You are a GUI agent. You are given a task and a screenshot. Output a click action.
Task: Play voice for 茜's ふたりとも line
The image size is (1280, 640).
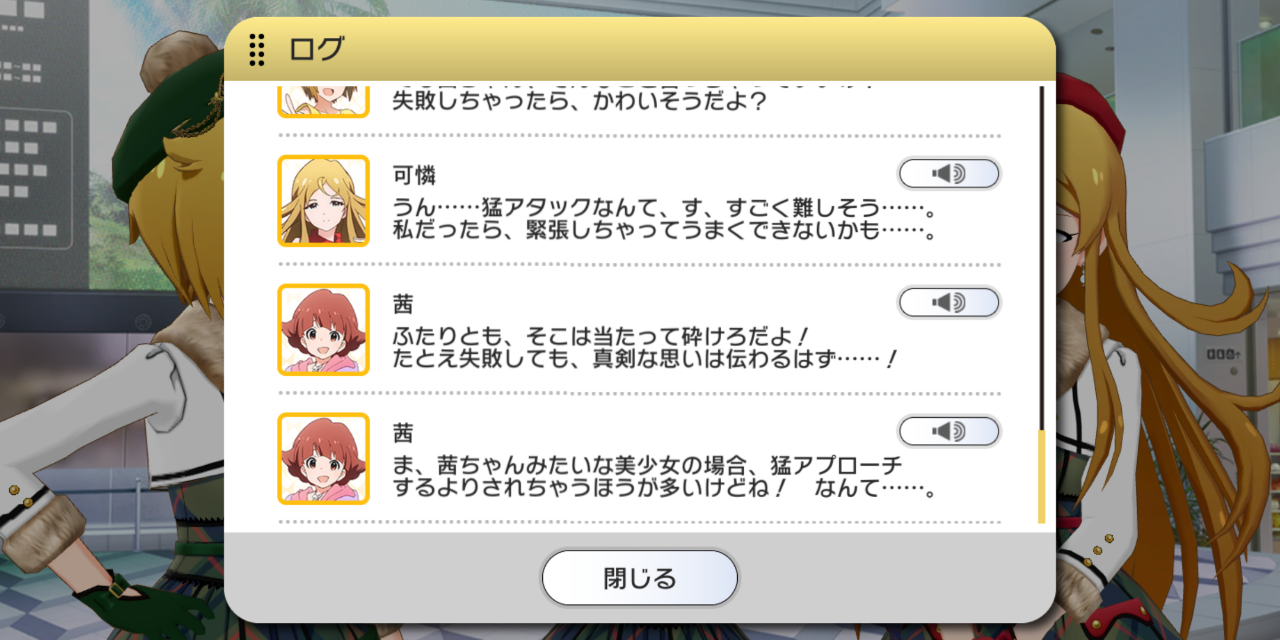[x=949, y=302]
